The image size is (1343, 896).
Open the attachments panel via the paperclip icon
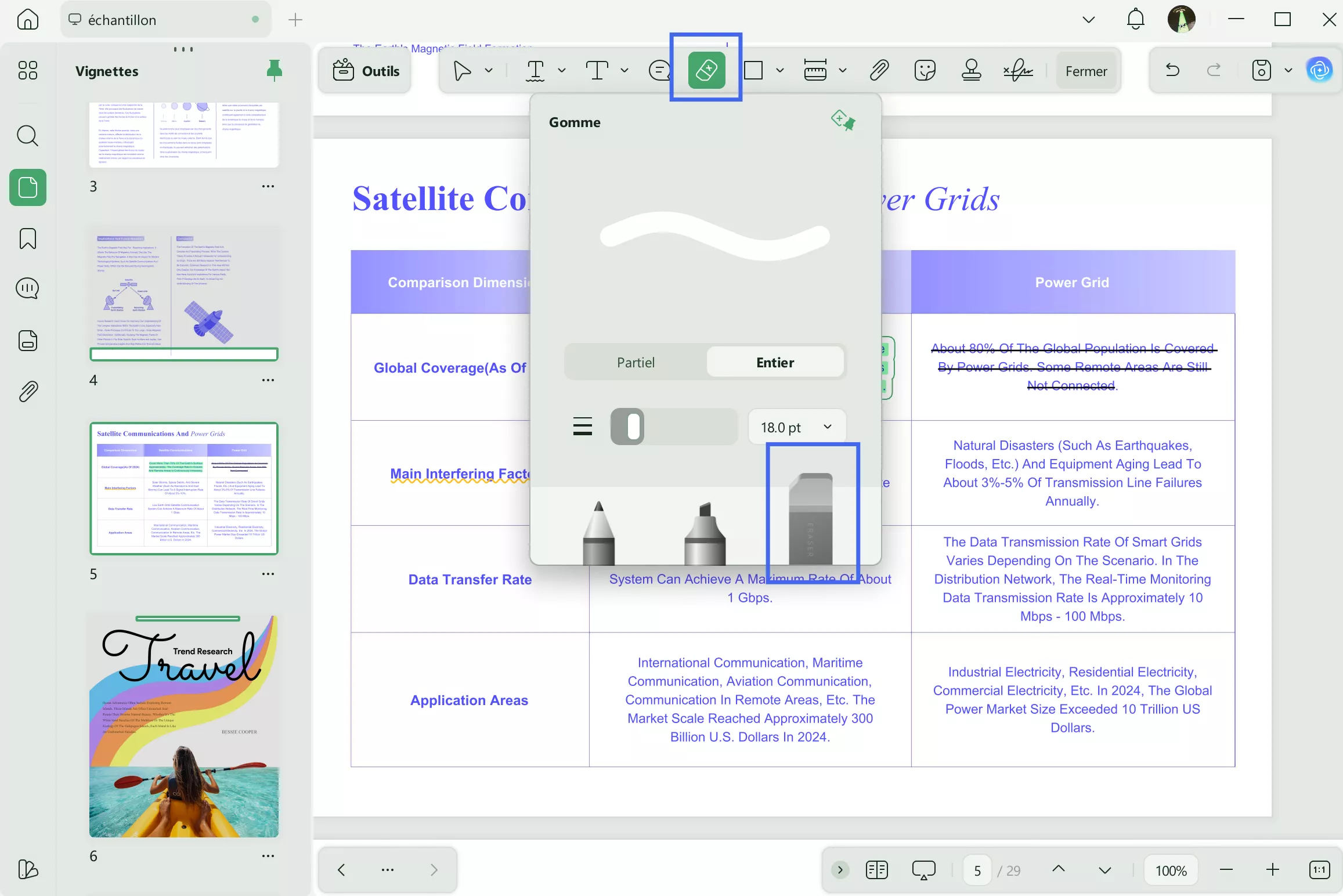coord(27,391)
